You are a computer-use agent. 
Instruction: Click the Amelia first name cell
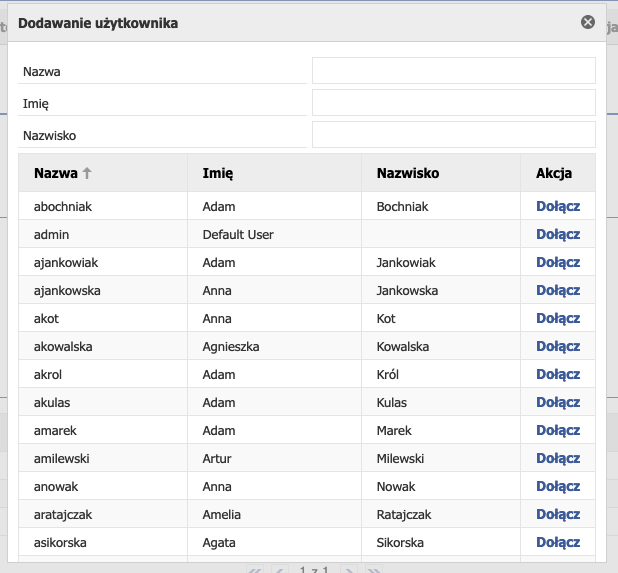(x=274, y=514)
